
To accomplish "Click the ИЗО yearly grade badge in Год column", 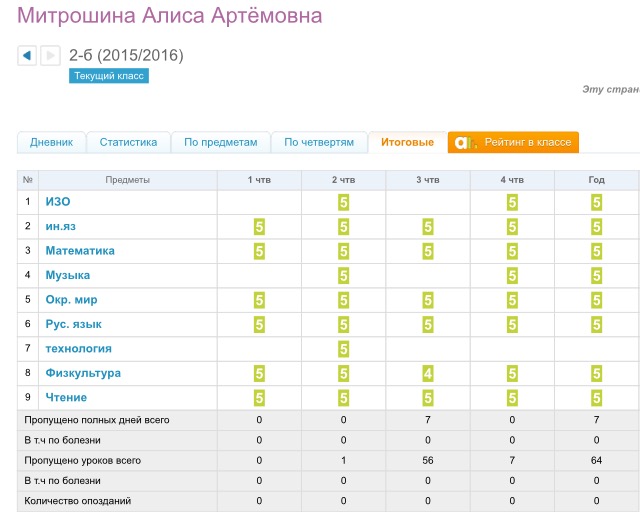I will tap(596, 202).
